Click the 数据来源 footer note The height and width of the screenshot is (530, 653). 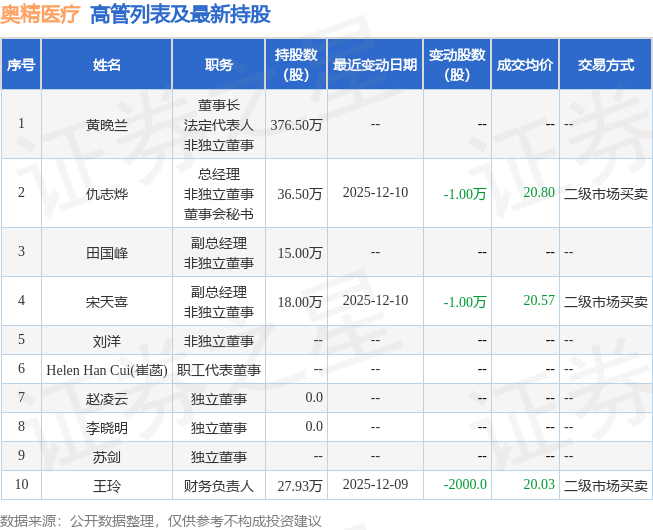pyautogui.click(x=161, y=521)
